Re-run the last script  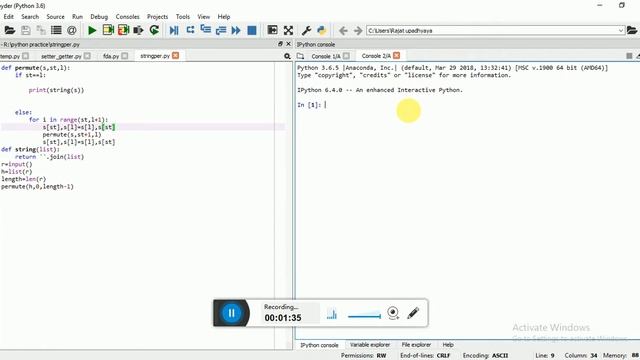[x=154, y=30]
